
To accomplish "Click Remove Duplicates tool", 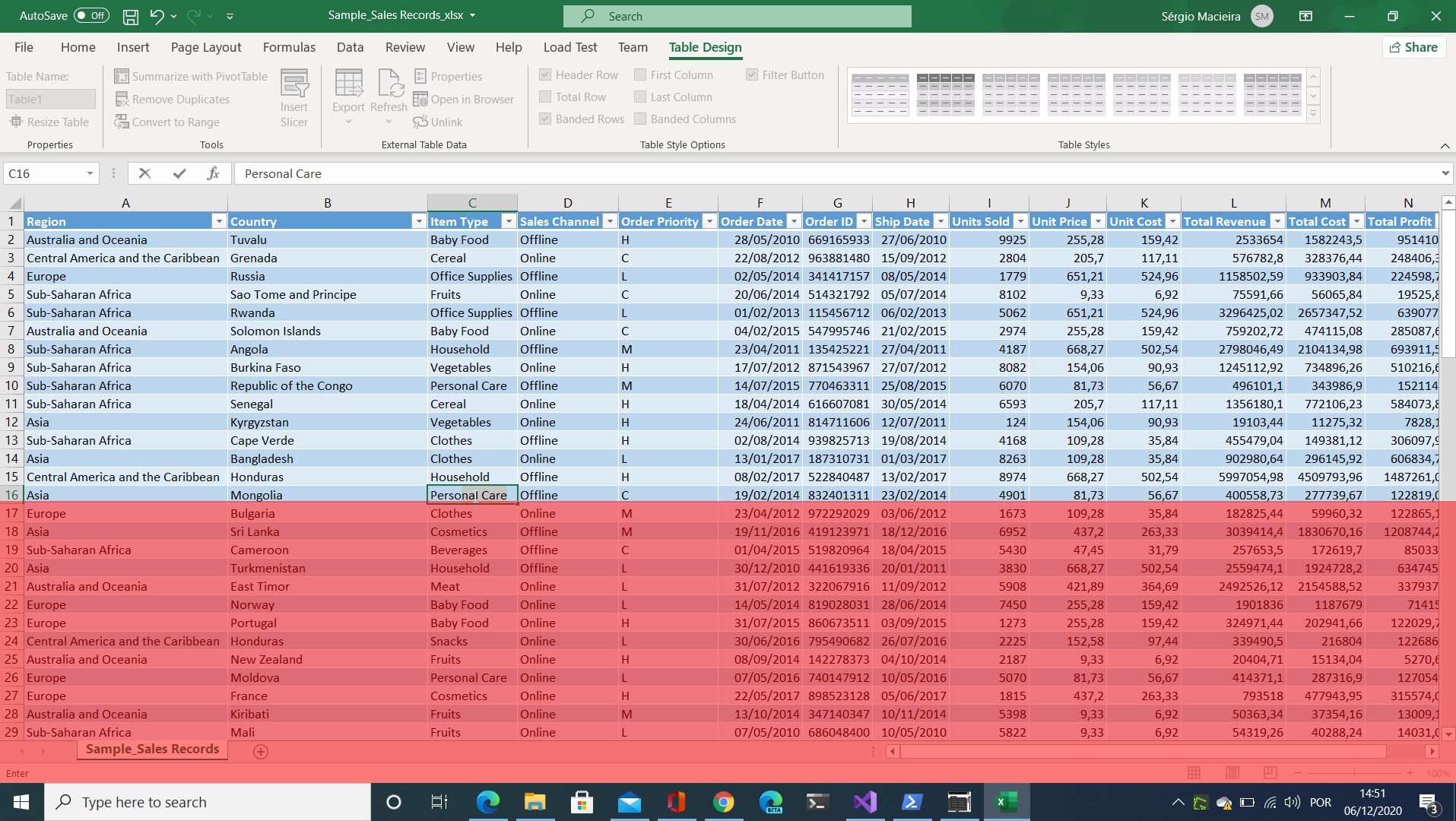I will (x=173, y=99).
